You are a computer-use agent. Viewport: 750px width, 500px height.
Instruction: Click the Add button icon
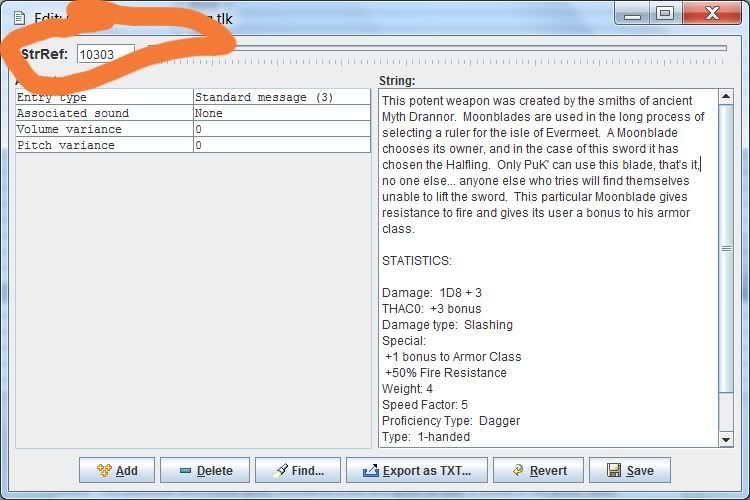coord(103,470)
